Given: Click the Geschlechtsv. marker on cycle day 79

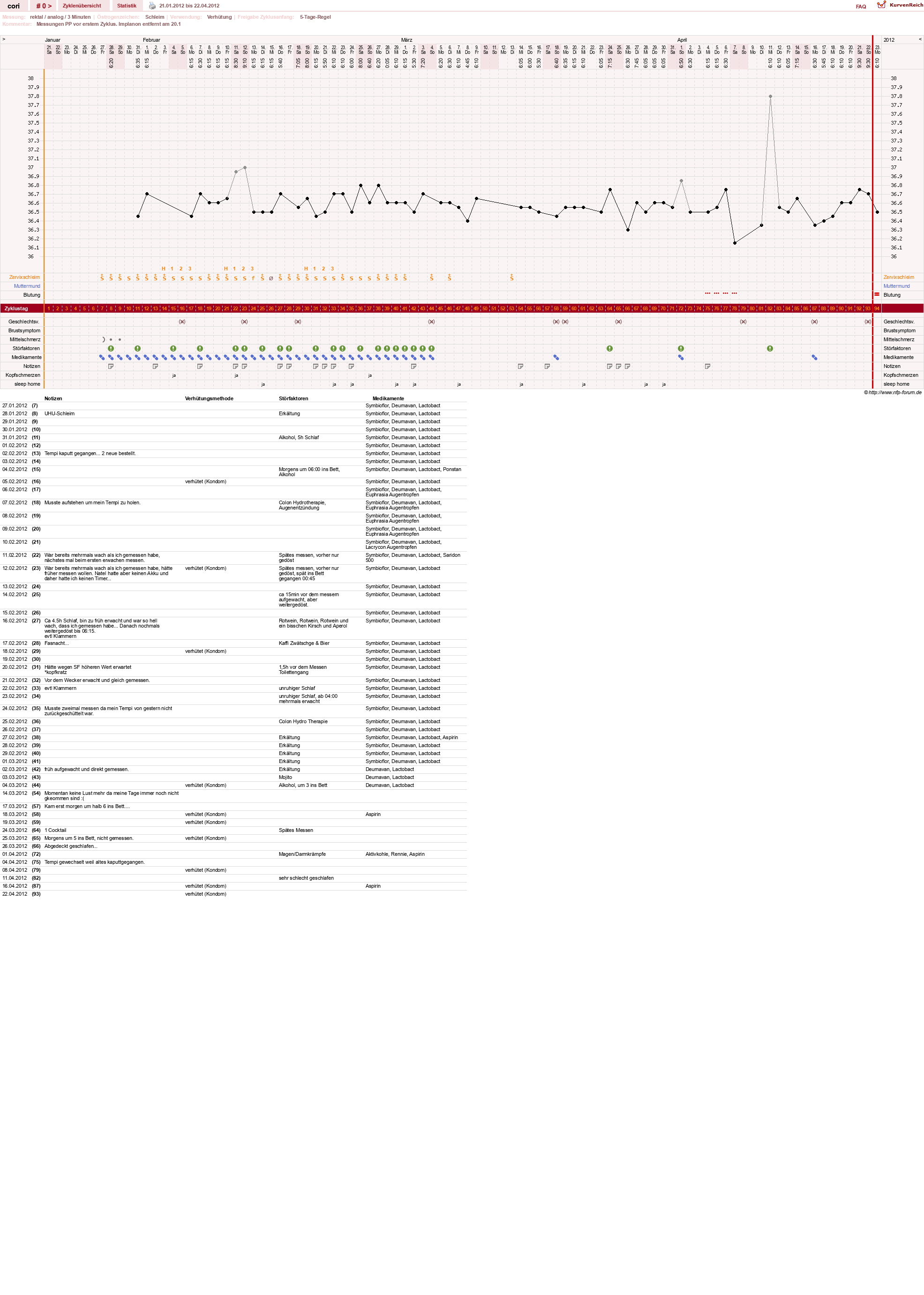Looking at the screenshot, I should click(x=743, y=322).
